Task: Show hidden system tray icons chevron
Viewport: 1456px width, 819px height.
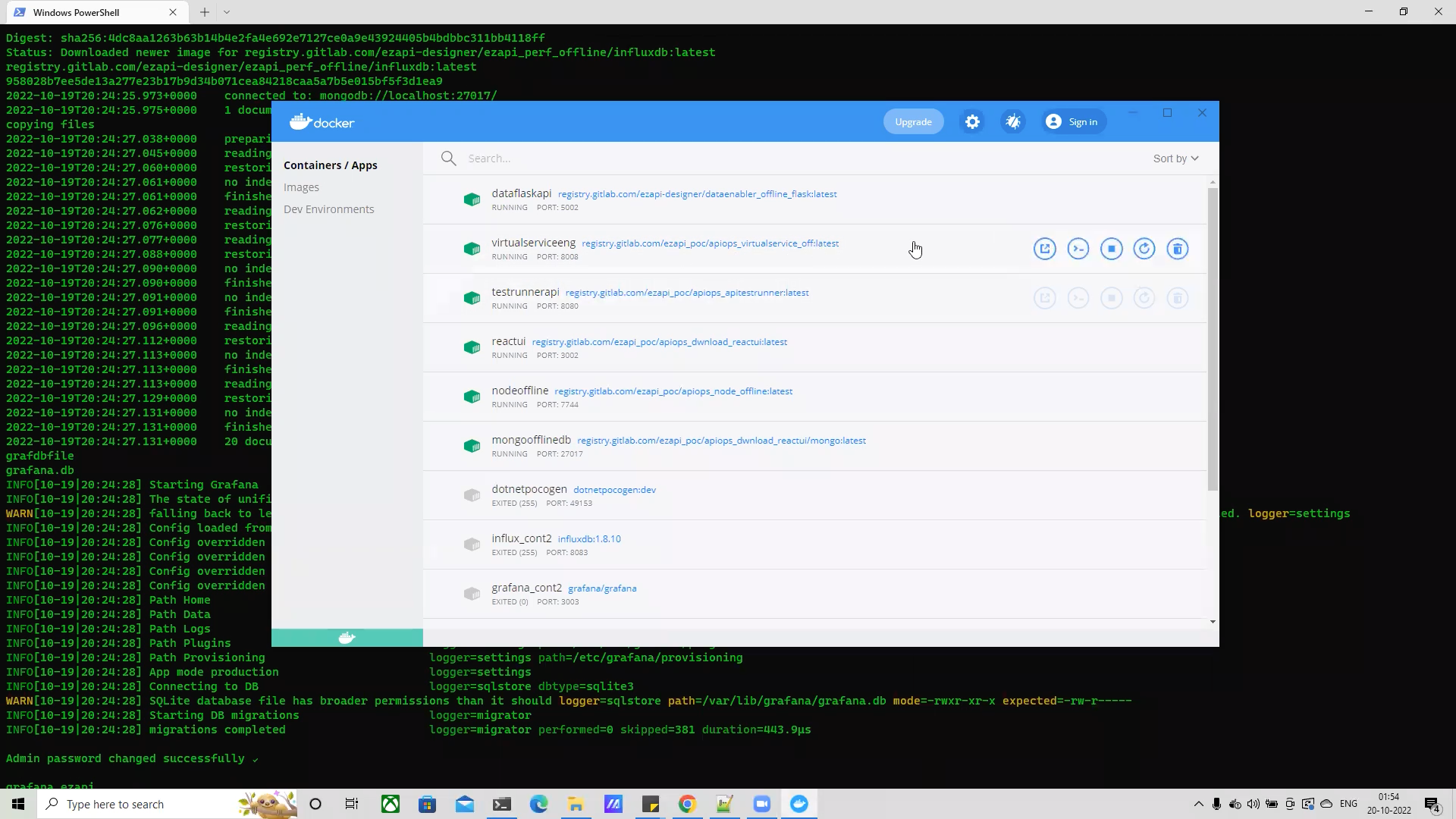Action: click(1198, 804)
